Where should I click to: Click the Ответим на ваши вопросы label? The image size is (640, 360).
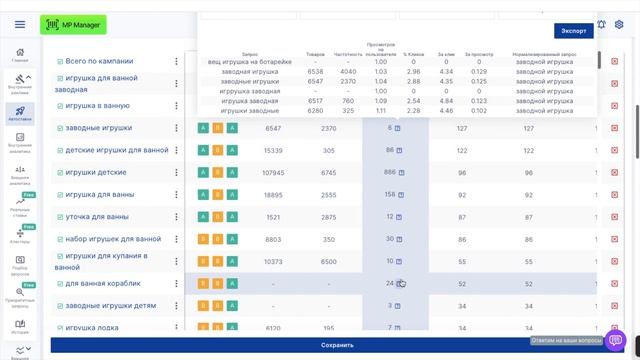(x=566, y=340)
